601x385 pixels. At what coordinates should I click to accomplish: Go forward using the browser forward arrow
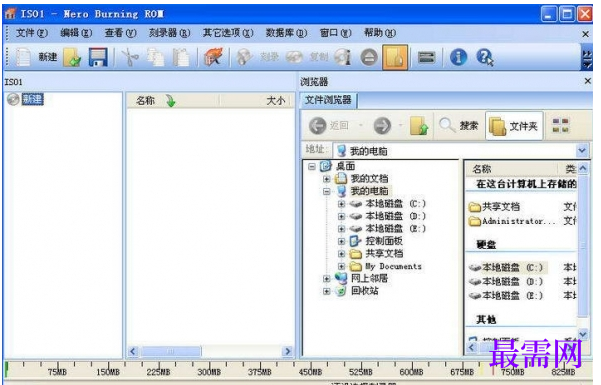(382, 125)
